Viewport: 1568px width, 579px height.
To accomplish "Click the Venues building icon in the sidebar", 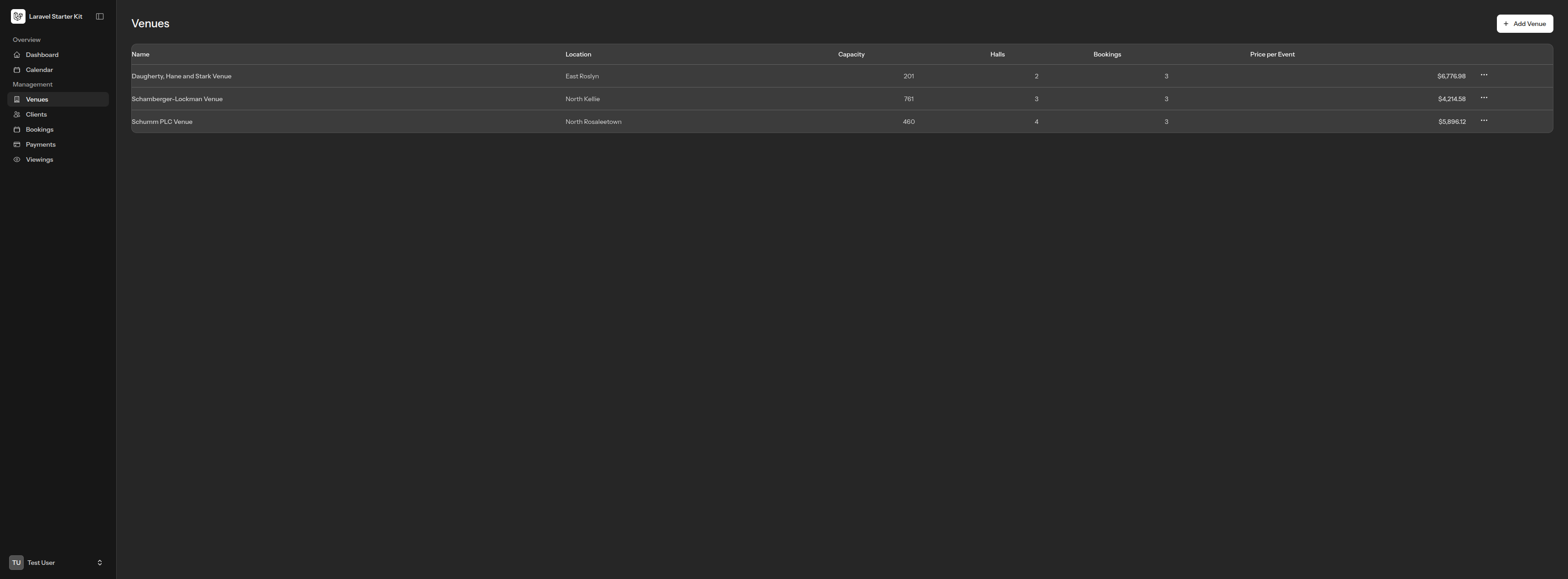I will (x=17, y=100).
